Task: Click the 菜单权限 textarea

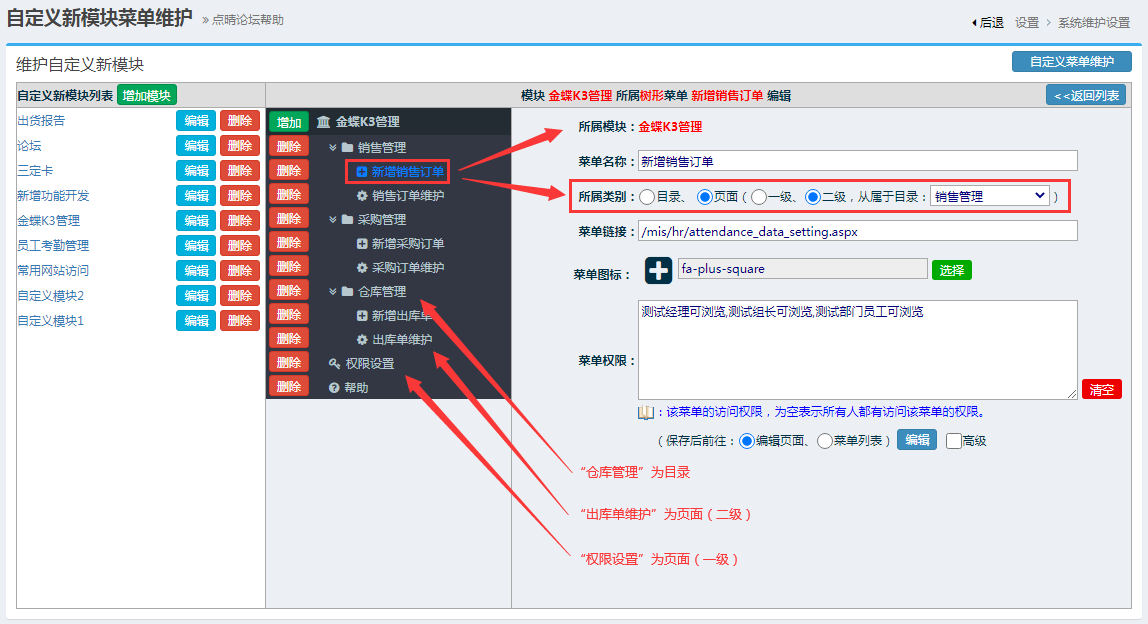Action: pyautogui.click(x=857, y=349)
